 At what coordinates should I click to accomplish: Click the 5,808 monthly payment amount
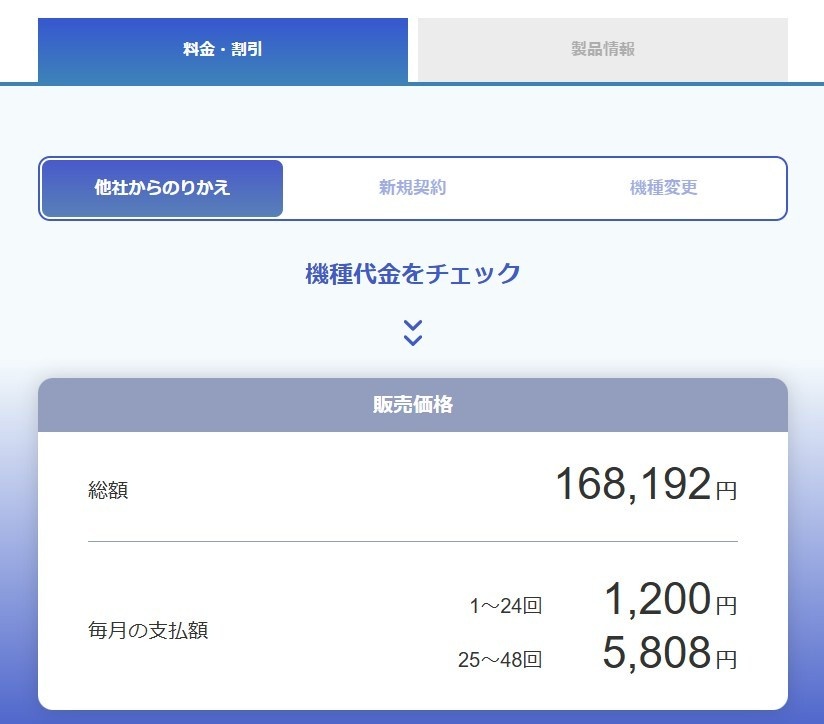(656, 653)
